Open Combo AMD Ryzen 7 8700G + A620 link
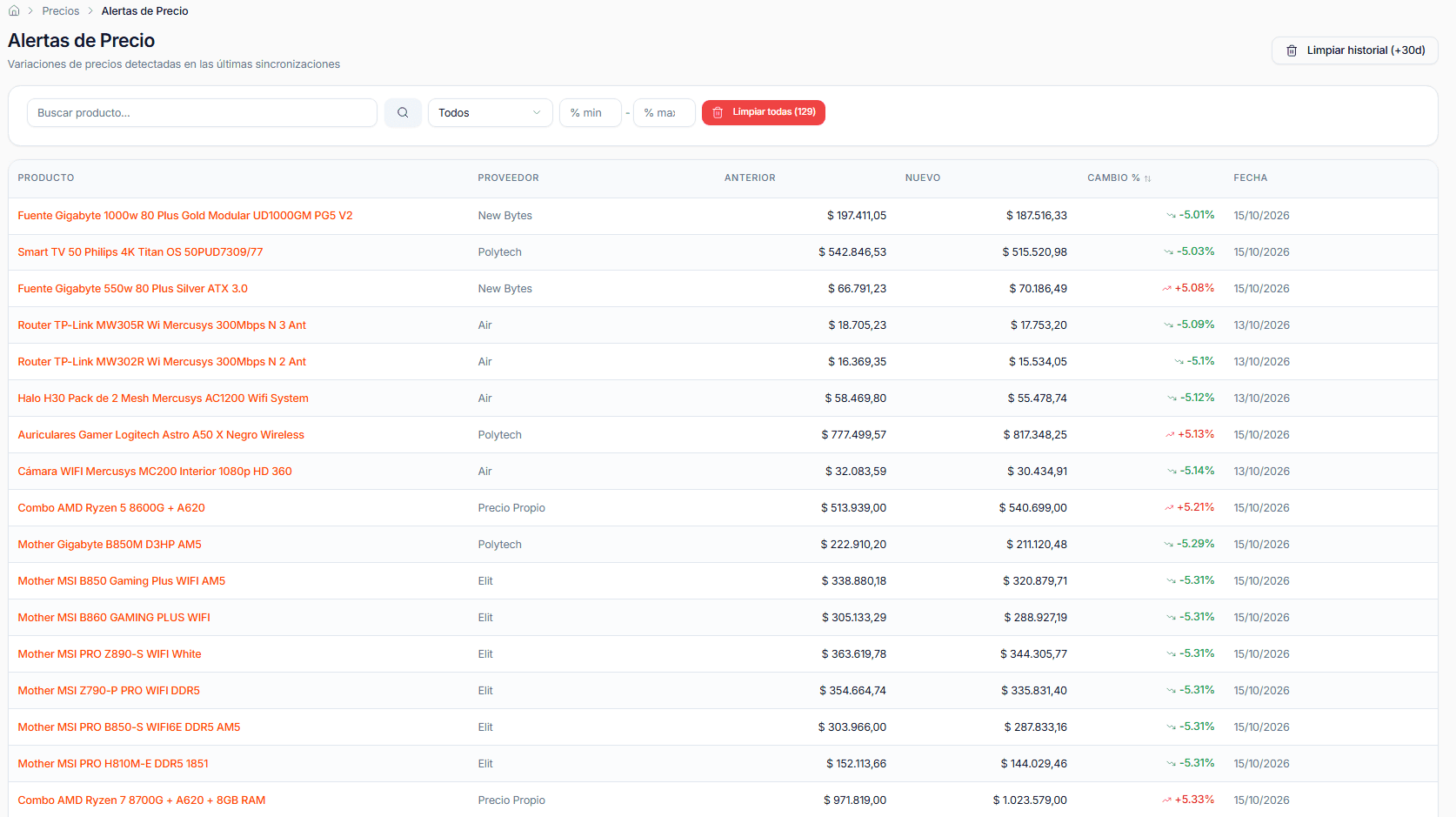 142,800
